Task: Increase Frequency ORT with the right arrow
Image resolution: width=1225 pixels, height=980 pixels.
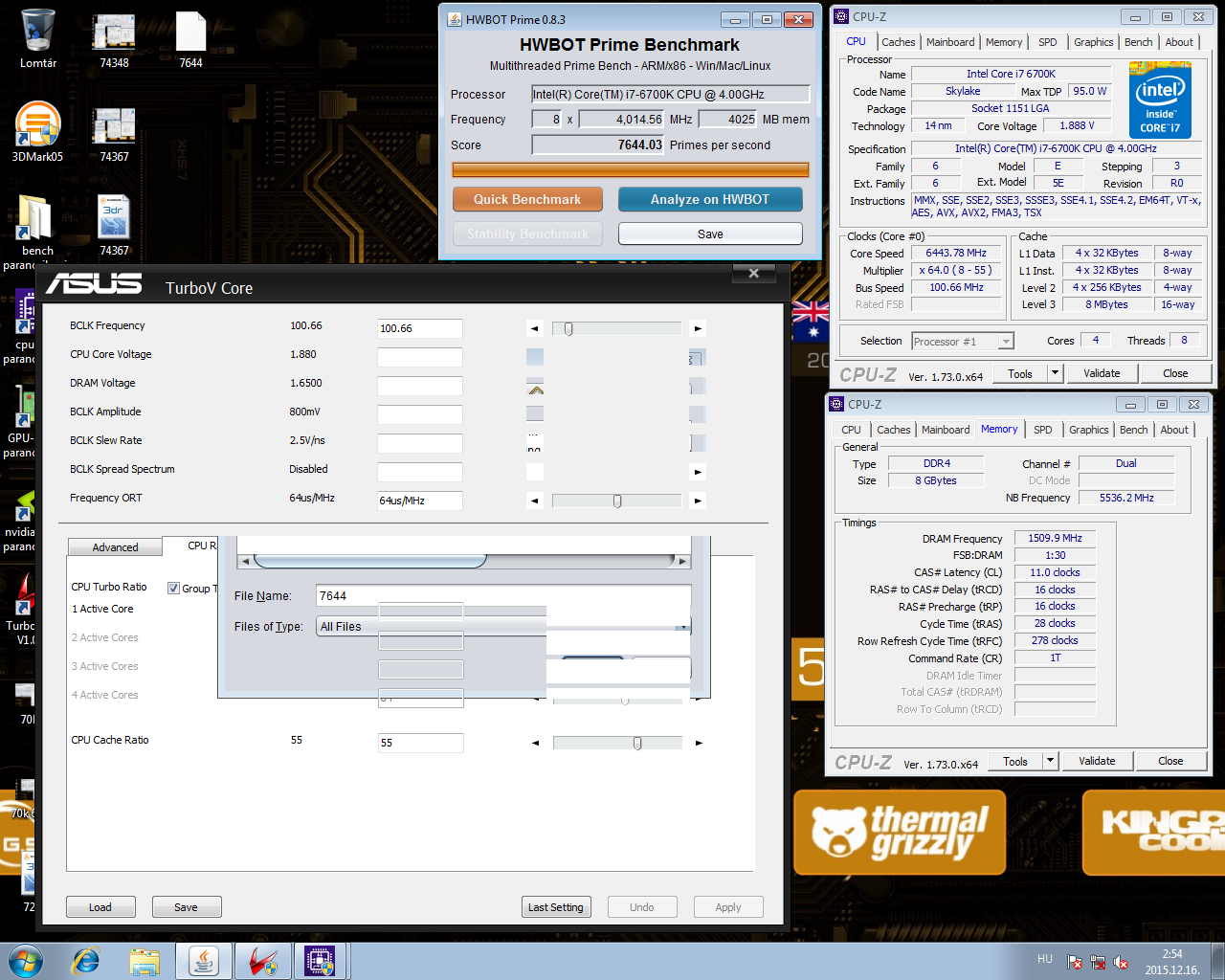Action: [x=698, y=501]
